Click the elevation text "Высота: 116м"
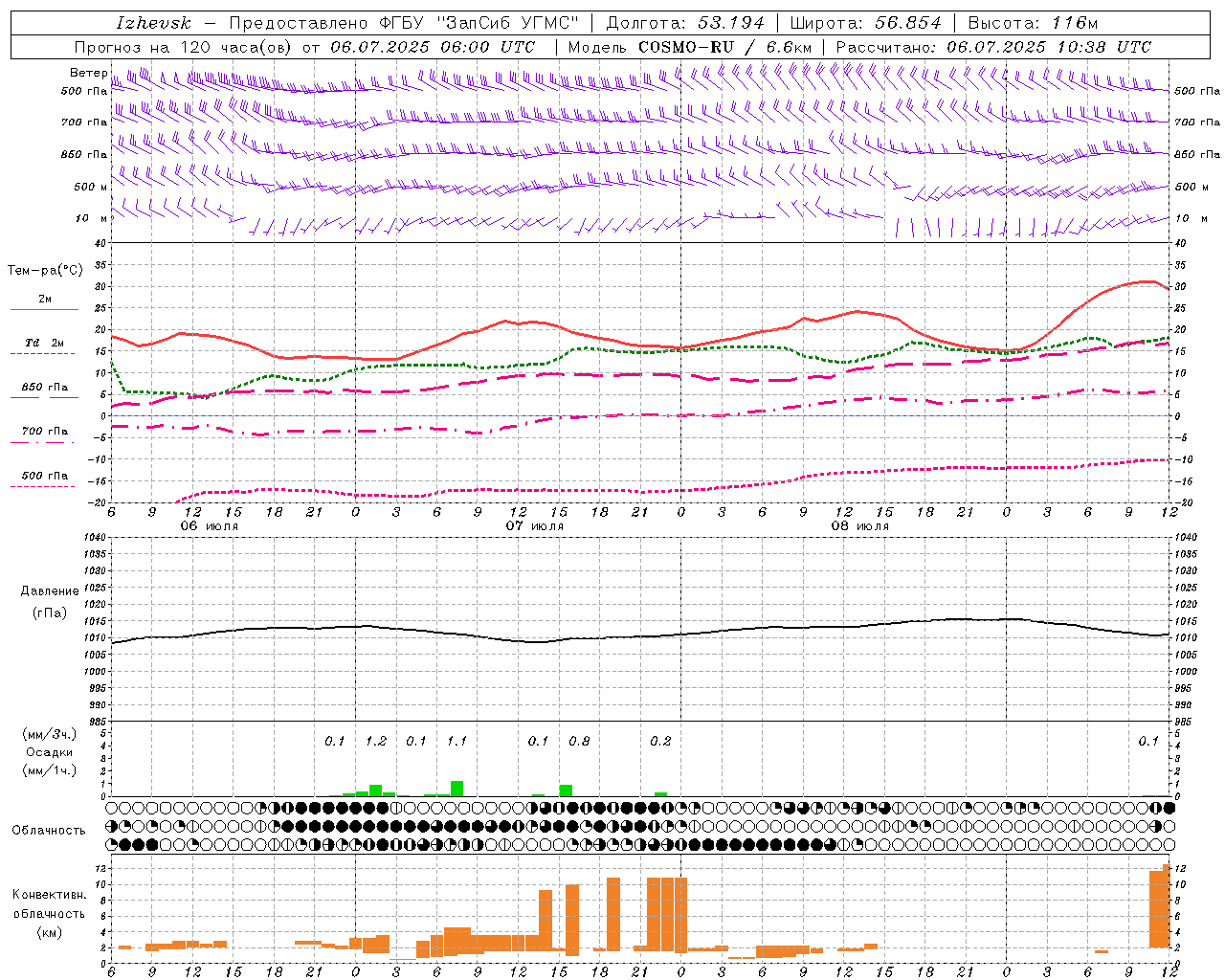 [1033, 23]
